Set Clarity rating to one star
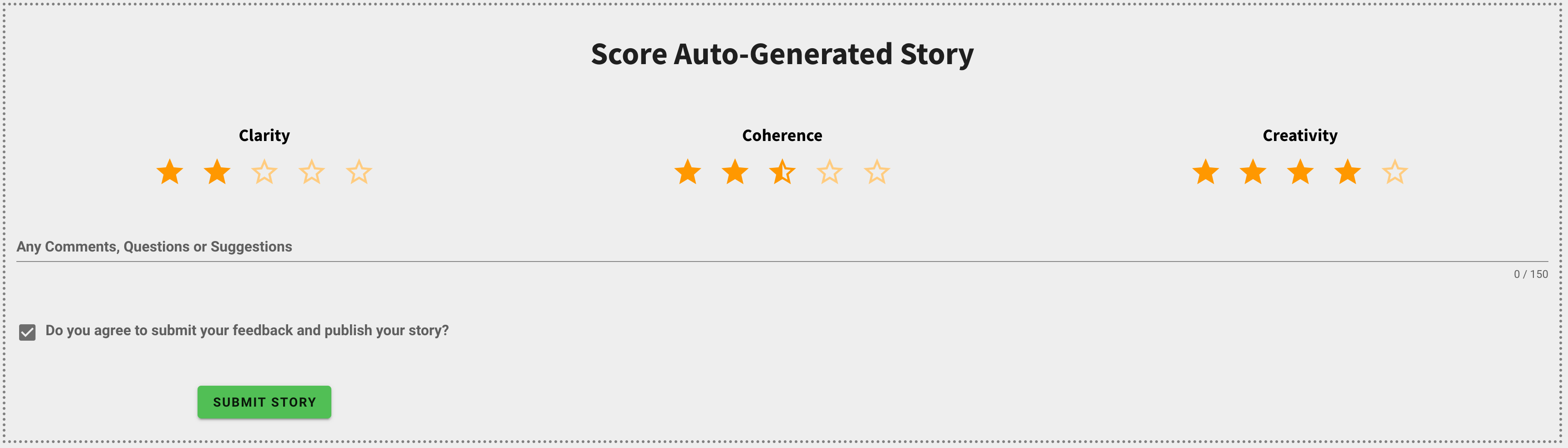1568x448 pixels. coord(170,172)
